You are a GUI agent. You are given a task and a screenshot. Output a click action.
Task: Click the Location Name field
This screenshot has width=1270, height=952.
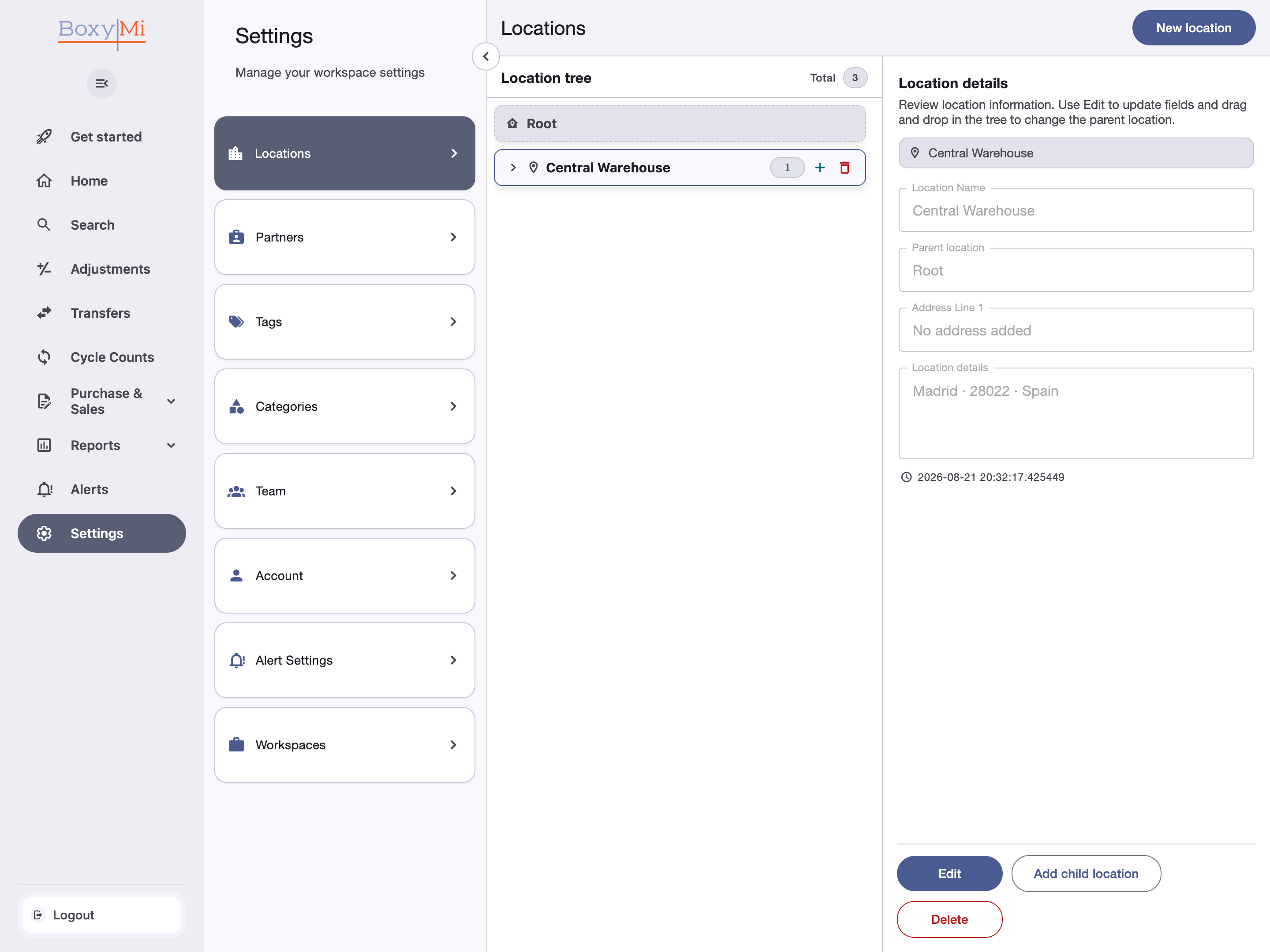click(x=1076, y=210)
